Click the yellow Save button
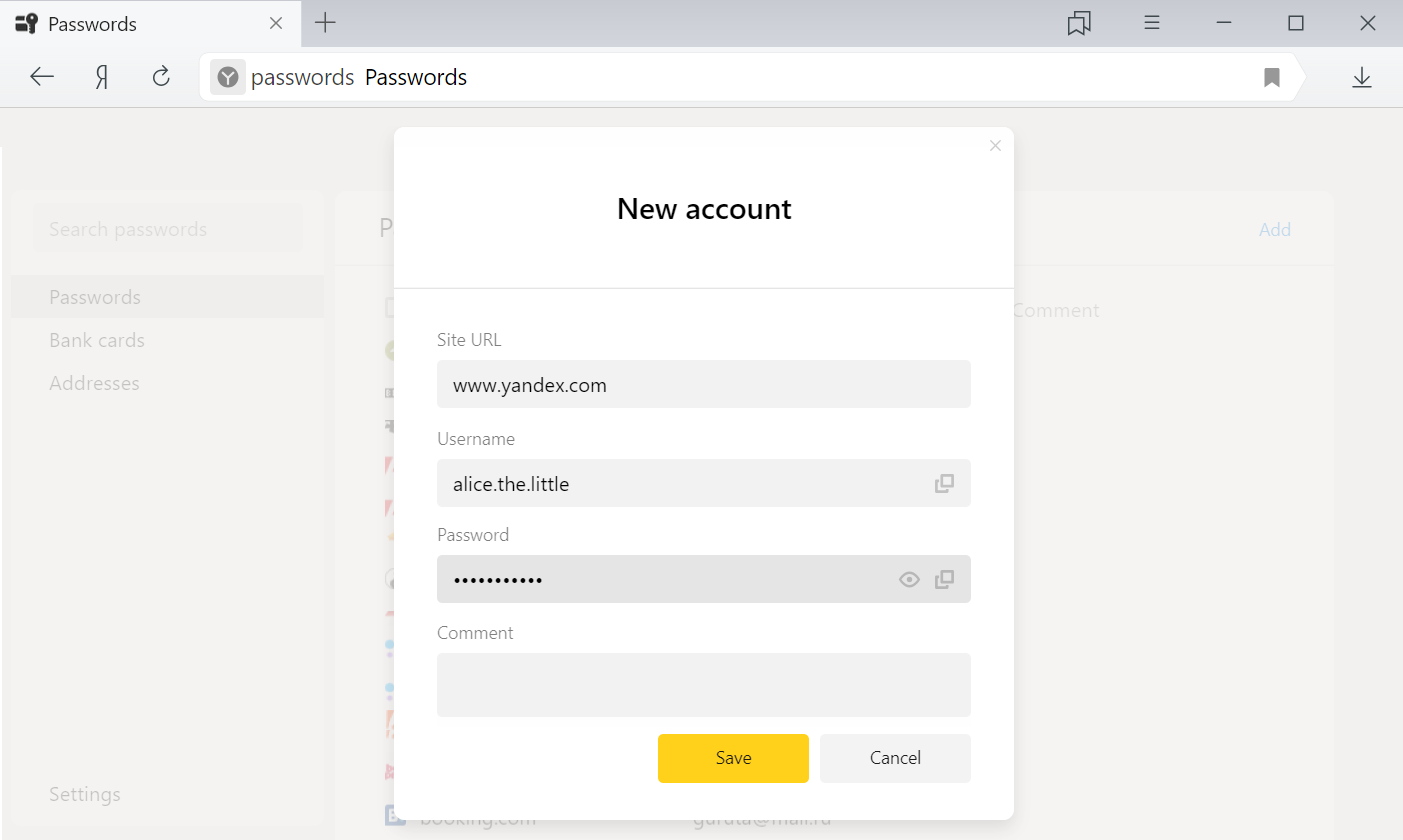The image size is (1403, 840). (x=733, y=758)
